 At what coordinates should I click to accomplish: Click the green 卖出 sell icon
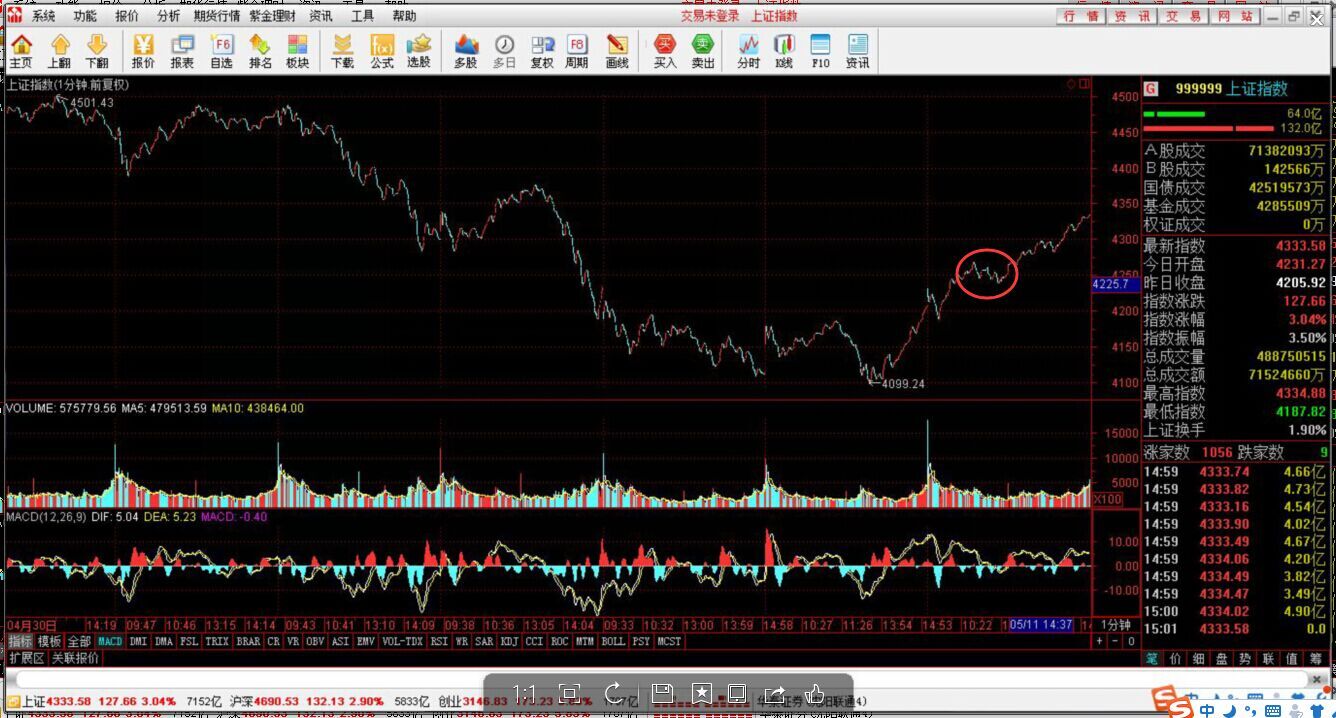[x=703, y=50]
